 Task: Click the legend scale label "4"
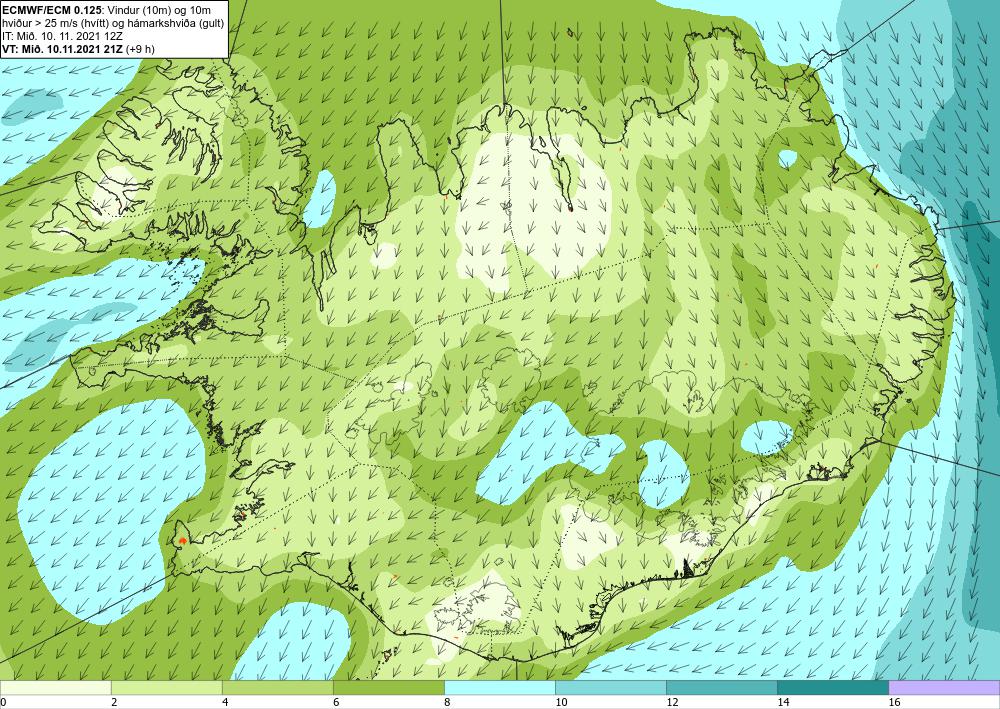(x=224, y=703)
